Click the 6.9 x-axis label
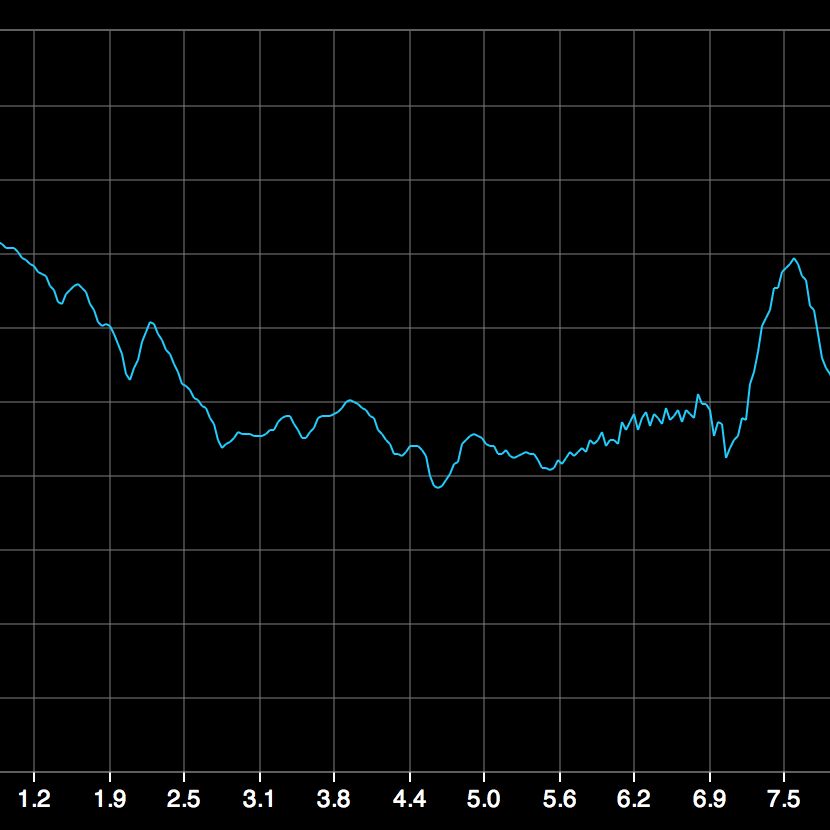This screenshot has height=830, width=830. [709, 799]
